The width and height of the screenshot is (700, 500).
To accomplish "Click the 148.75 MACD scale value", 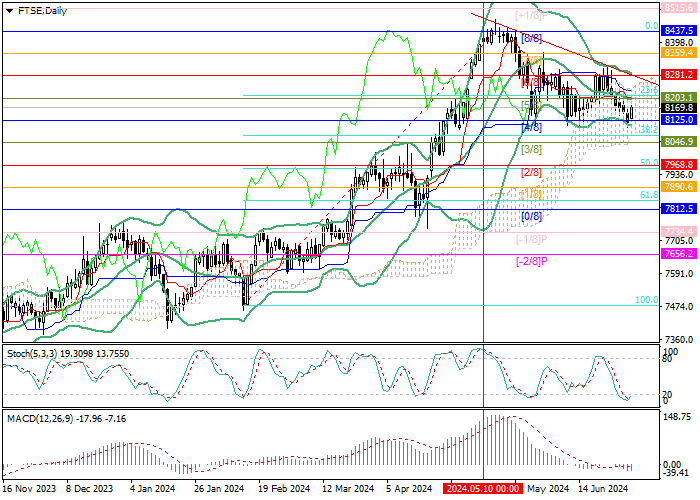I will coord(678,417).
